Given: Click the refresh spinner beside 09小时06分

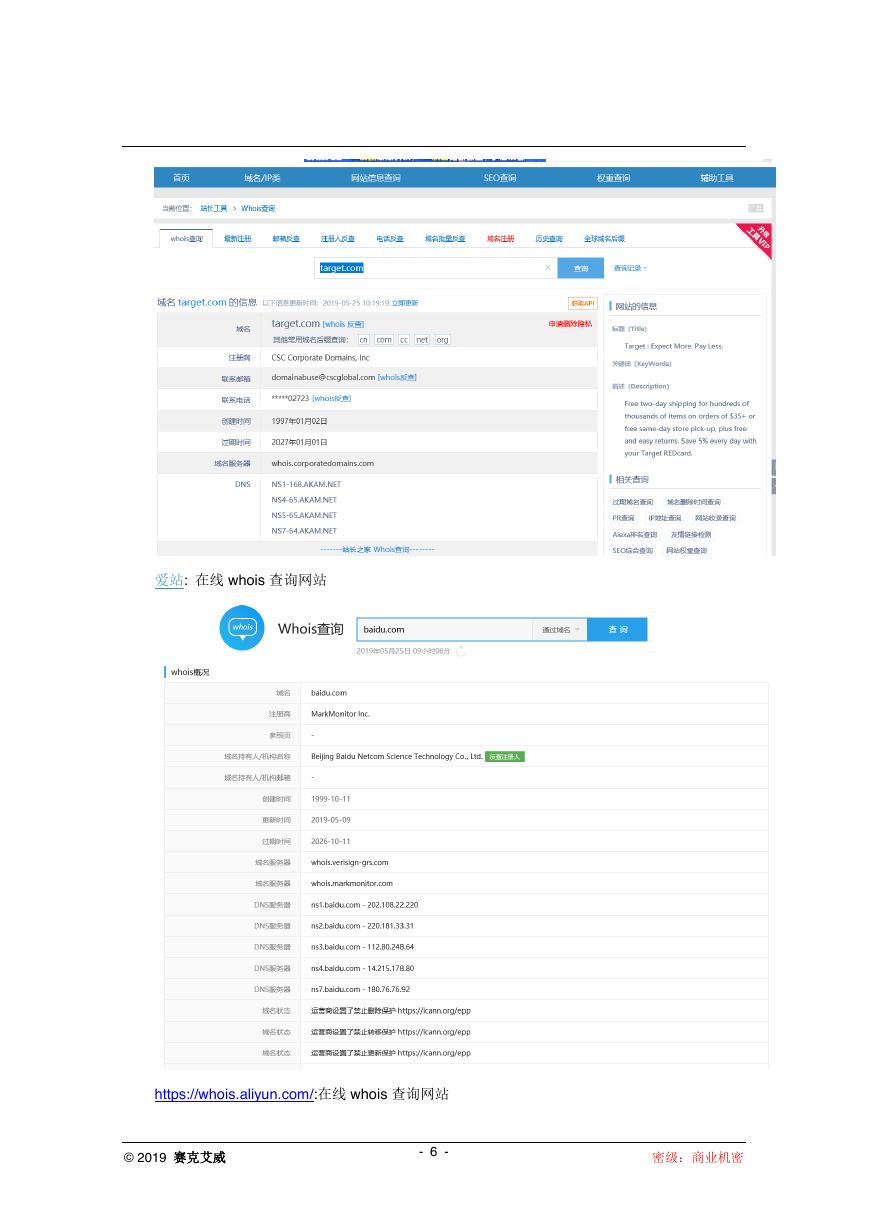Looking at the screenshot, I should coord(461,651).
